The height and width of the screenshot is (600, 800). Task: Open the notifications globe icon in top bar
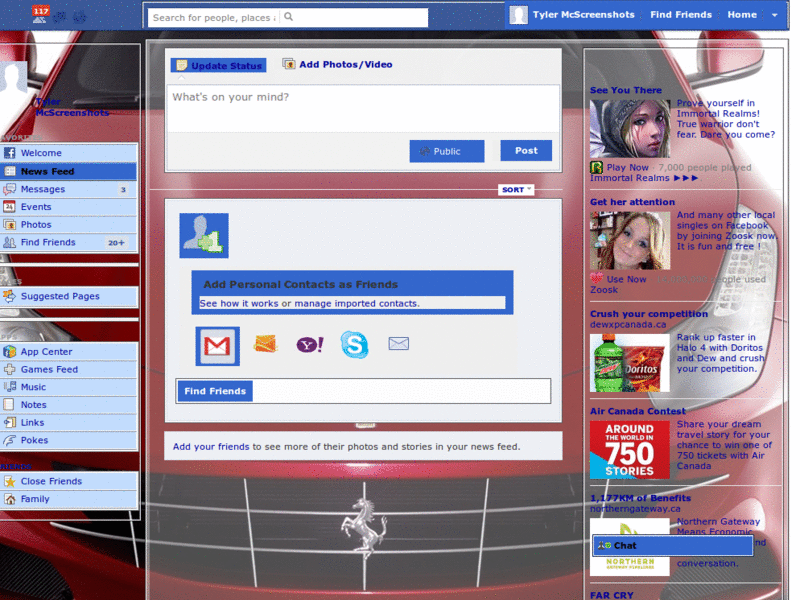pyautogui.click(x=79, y=17)
